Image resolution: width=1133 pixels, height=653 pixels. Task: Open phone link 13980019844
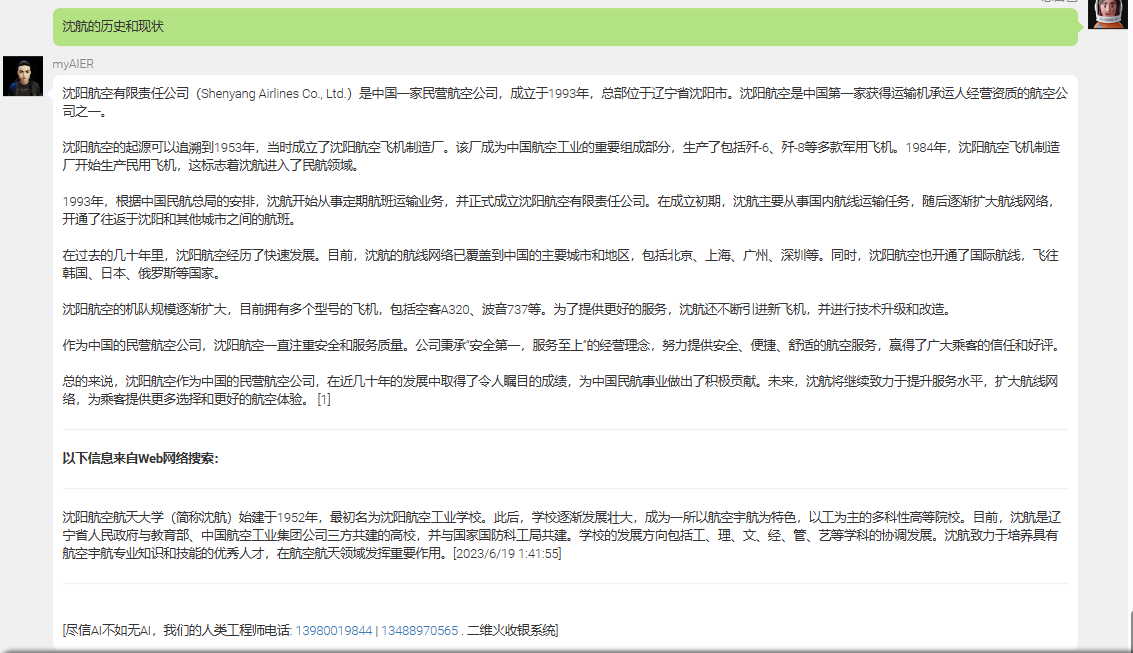click(x=334, y=631)
